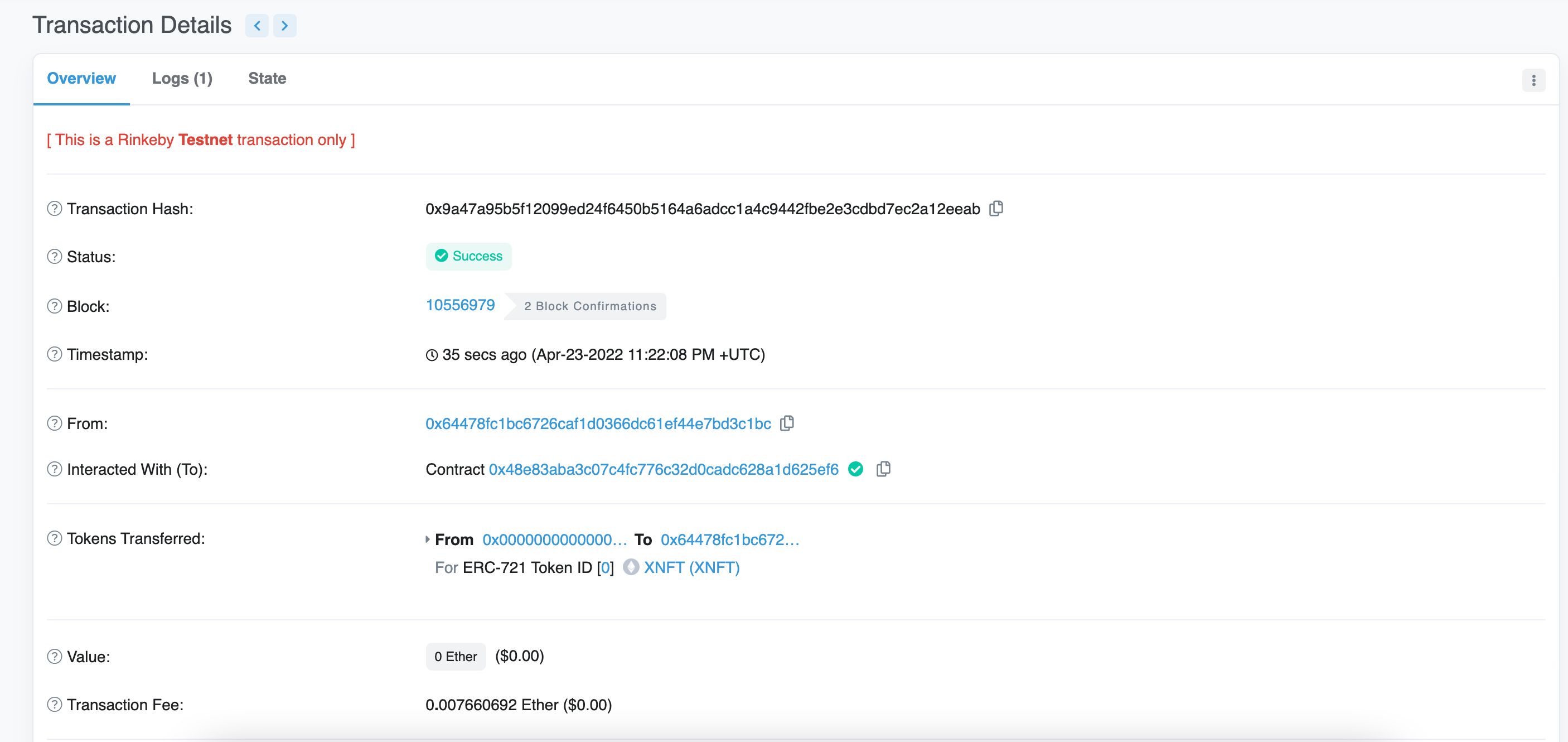
Task: Copy the contract address to clipboard
Action: click(x=883, y=469)
